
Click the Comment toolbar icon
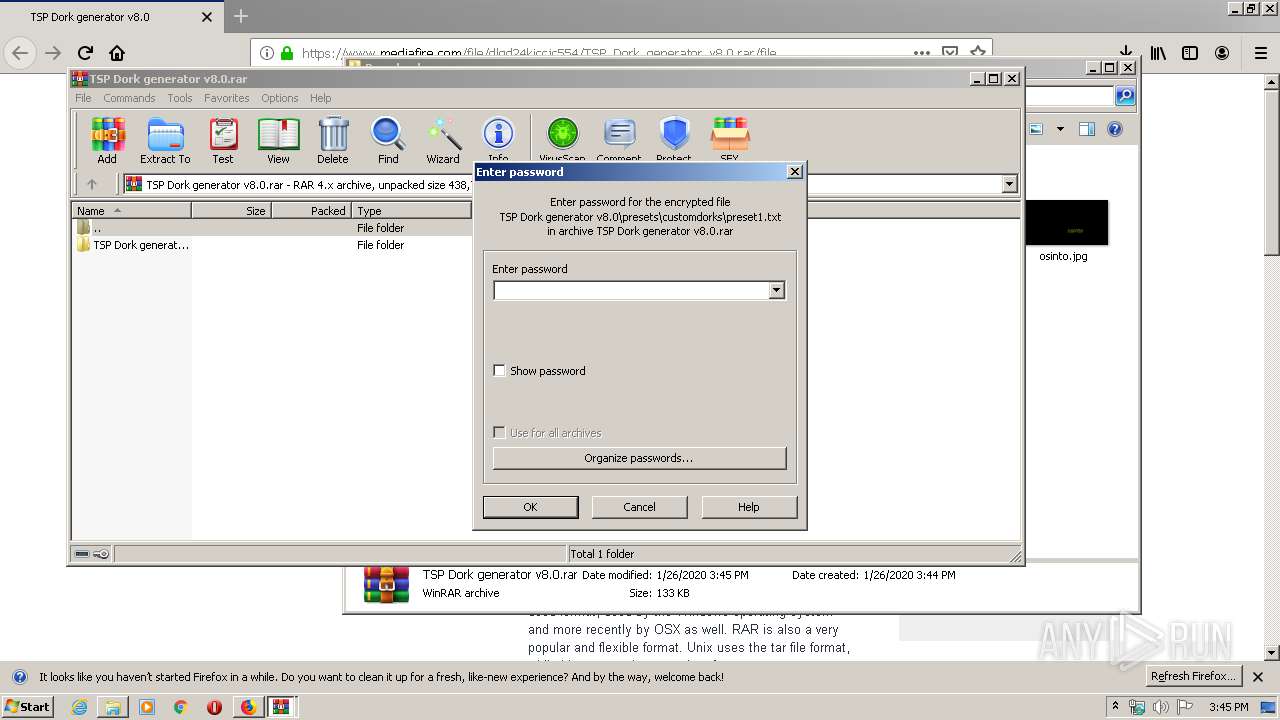tap(619, 138)
